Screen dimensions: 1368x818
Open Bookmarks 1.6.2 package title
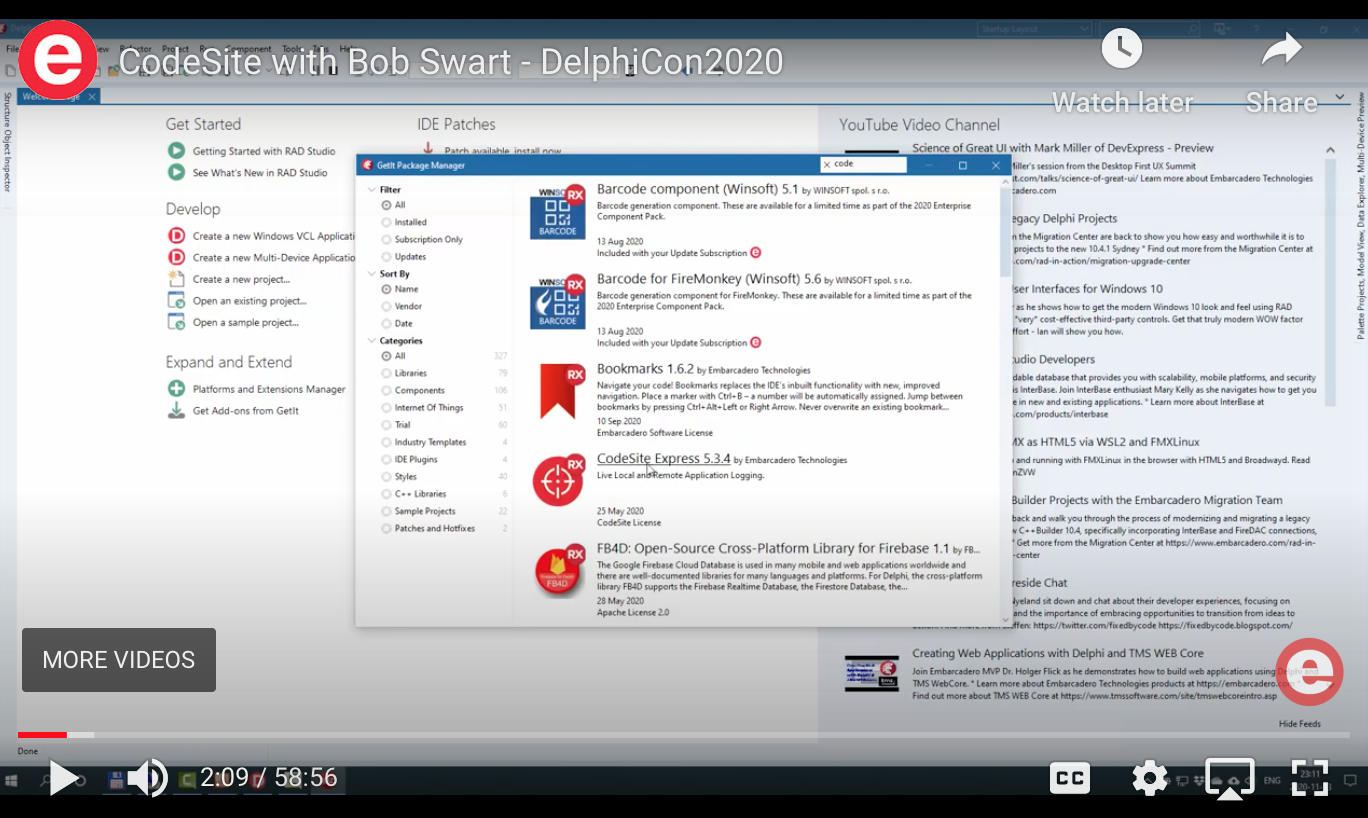pos(645,369)
